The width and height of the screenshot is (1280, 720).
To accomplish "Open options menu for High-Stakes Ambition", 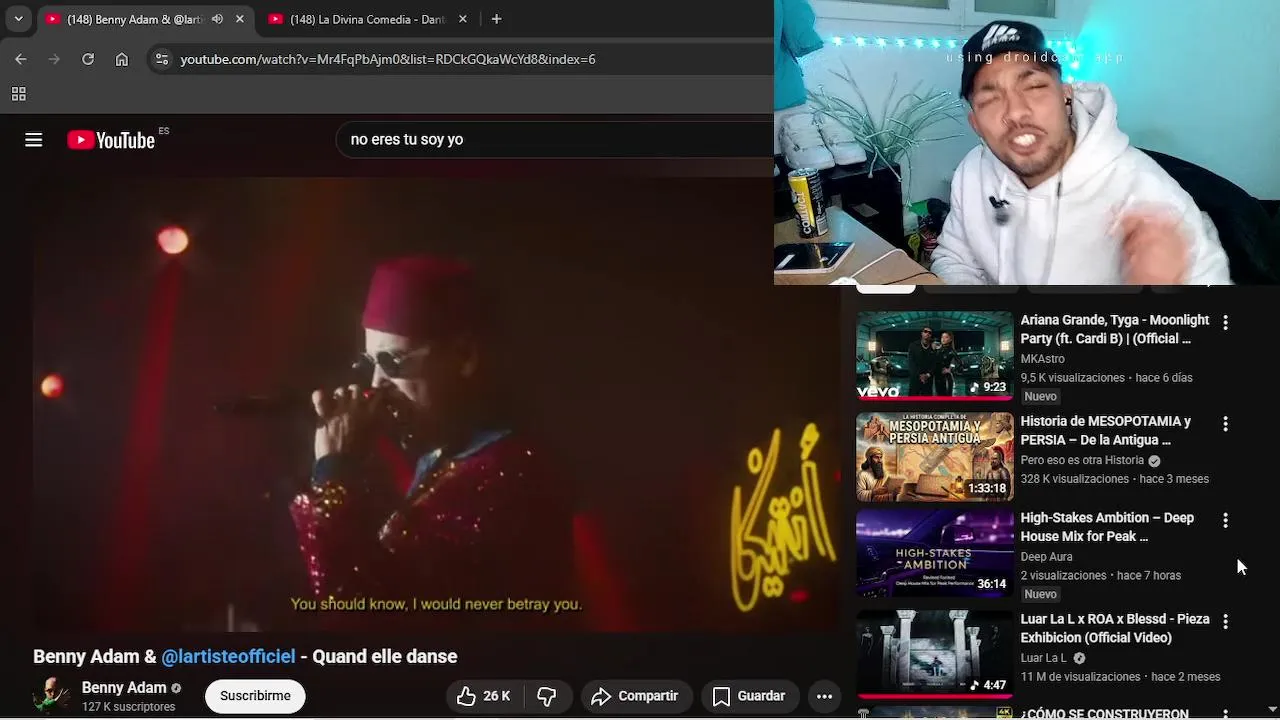I will [1225, 520].
